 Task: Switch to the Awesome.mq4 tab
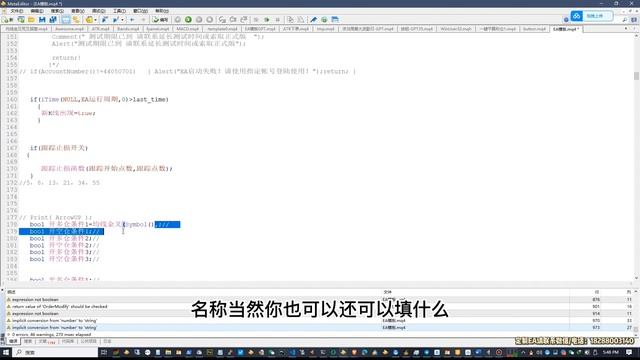coord(69,29)
